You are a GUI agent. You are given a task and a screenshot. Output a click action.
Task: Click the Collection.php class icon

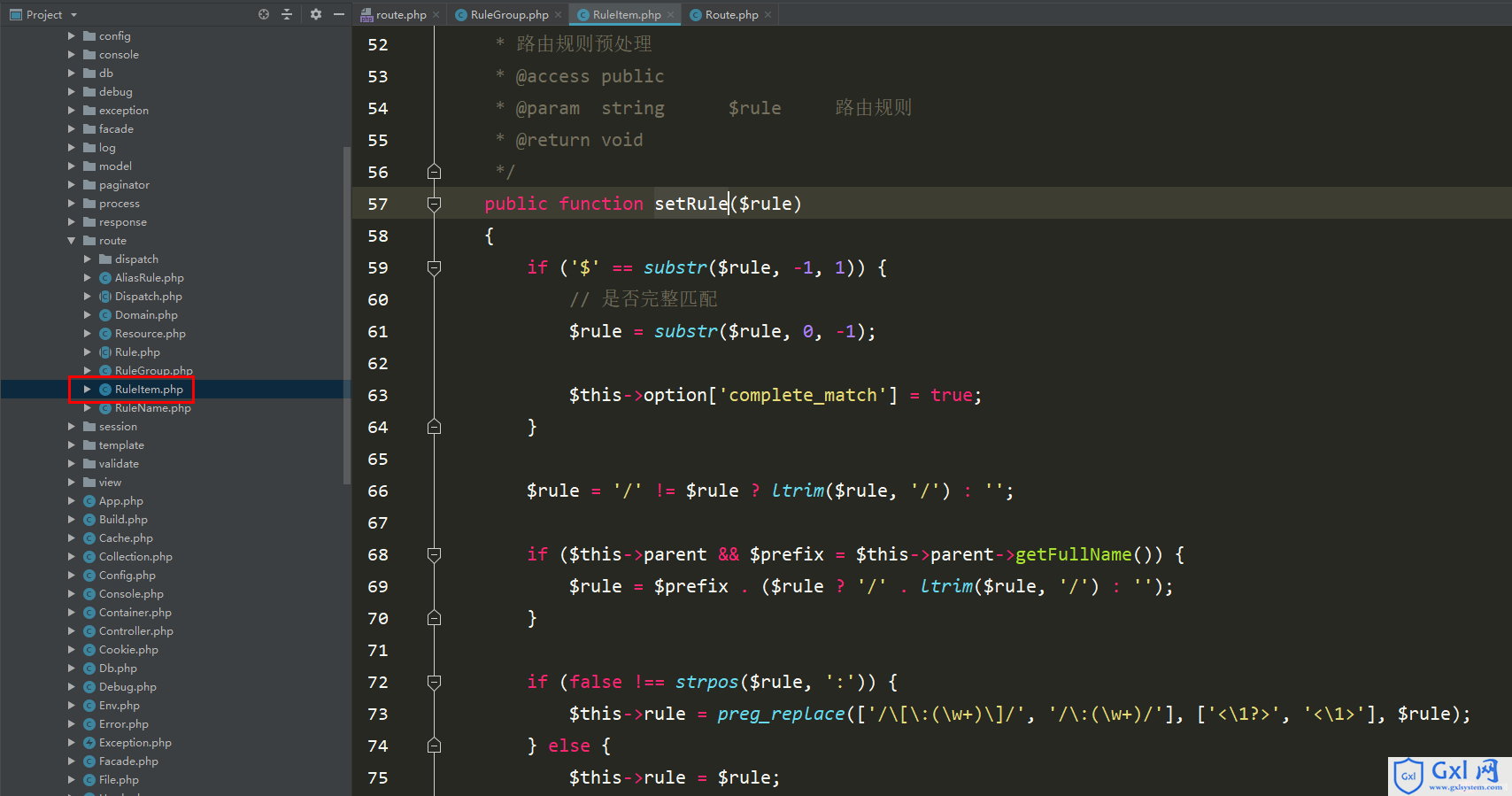89,557
